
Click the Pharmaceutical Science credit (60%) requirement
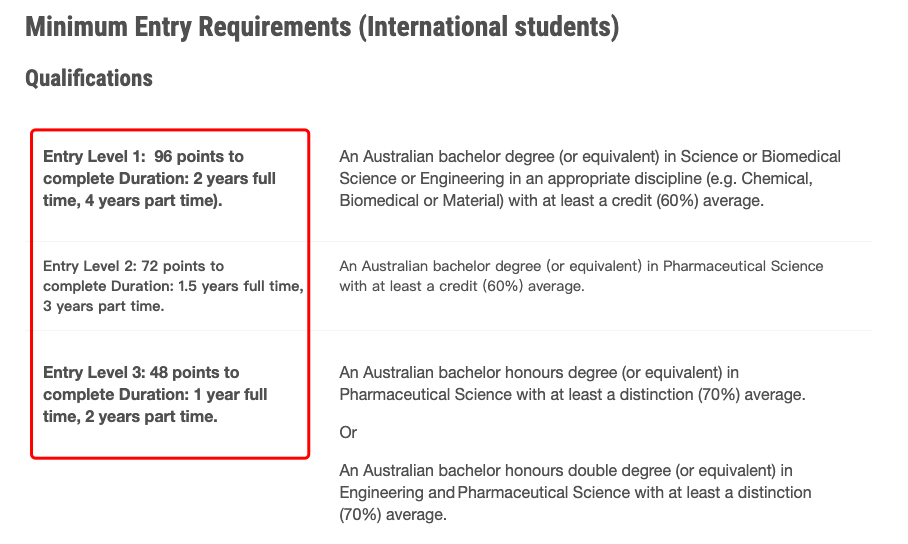point(581,276)
